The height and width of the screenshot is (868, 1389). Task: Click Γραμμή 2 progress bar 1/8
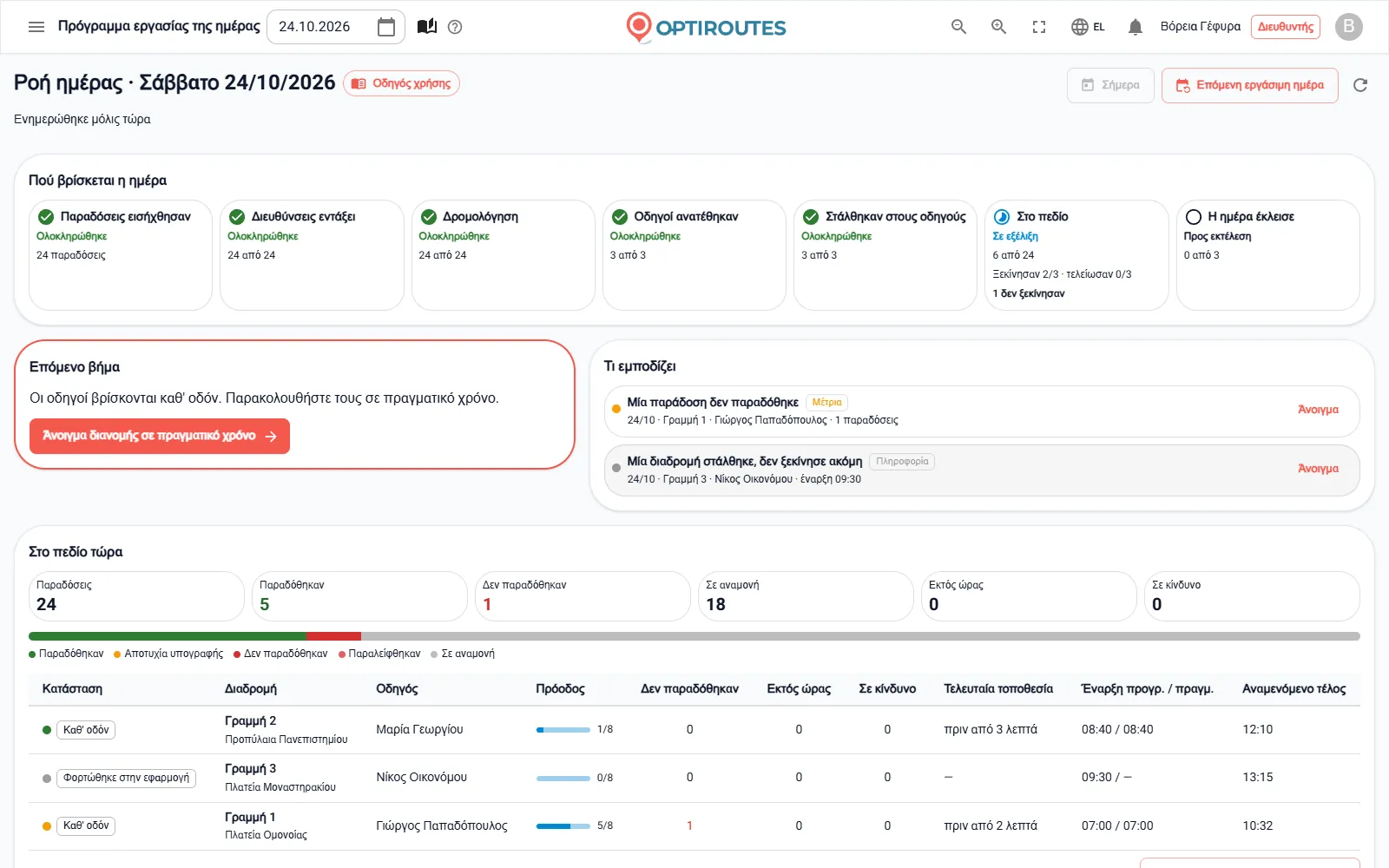pos(563,730)
